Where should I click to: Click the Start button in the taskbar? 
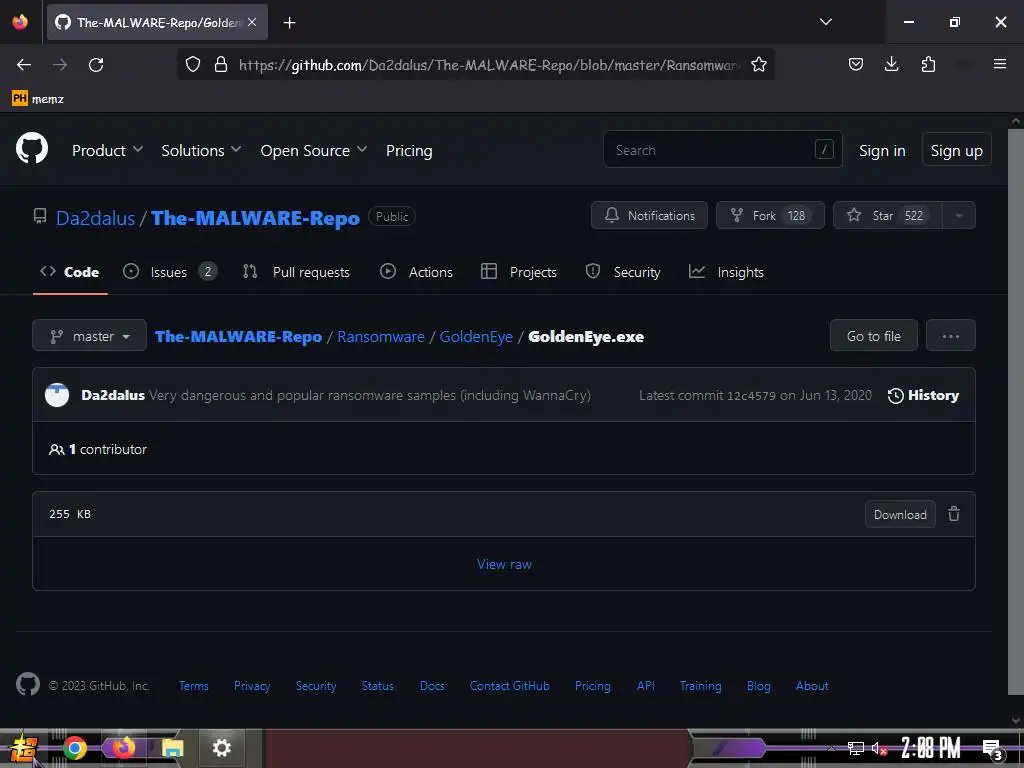click(x=24, y=748)
